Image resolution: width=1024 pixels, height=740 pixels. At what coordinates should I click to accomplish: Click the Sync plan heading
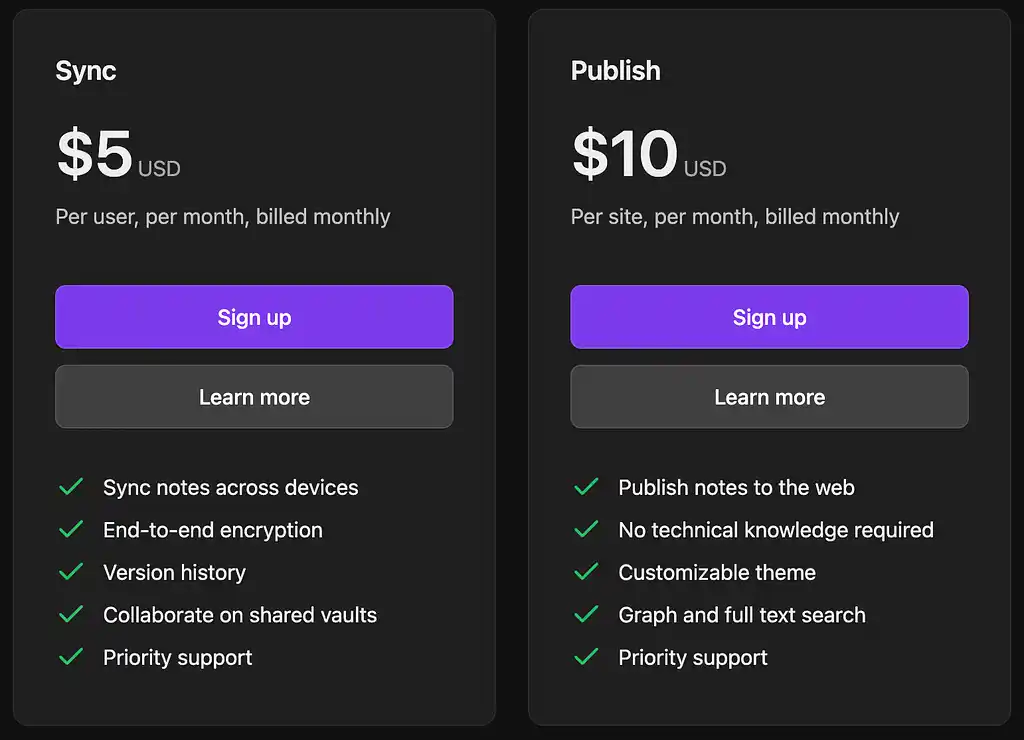86,71
